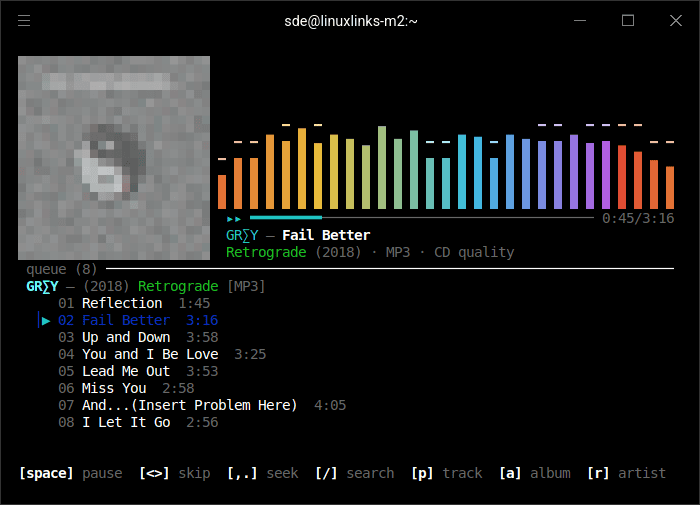700x505 pixels.
Task: Click the [/] search shortcut hint
Action: pos(355,473)
